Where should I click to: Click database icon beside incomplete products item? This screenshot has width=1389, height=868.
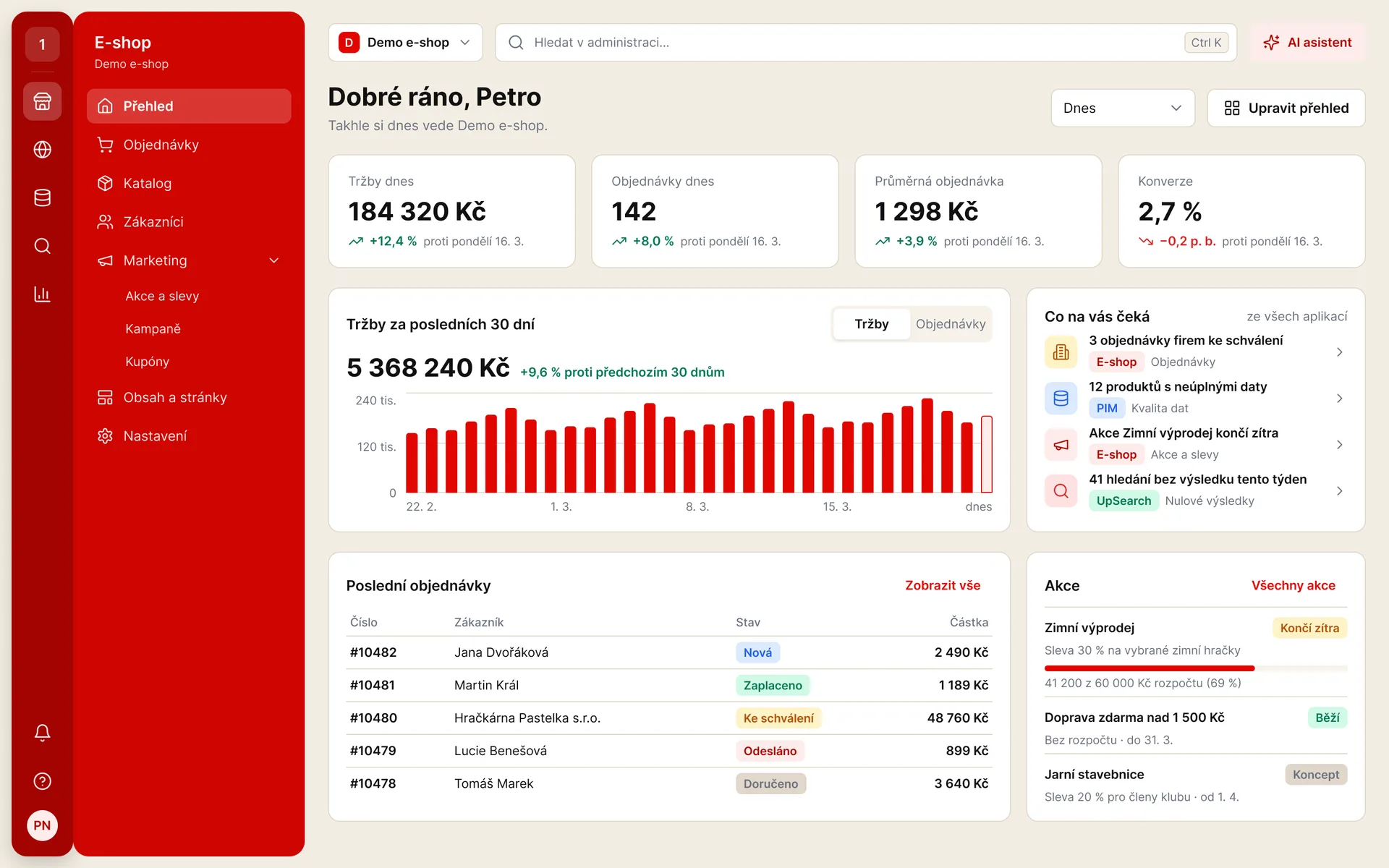point(1061,399)
